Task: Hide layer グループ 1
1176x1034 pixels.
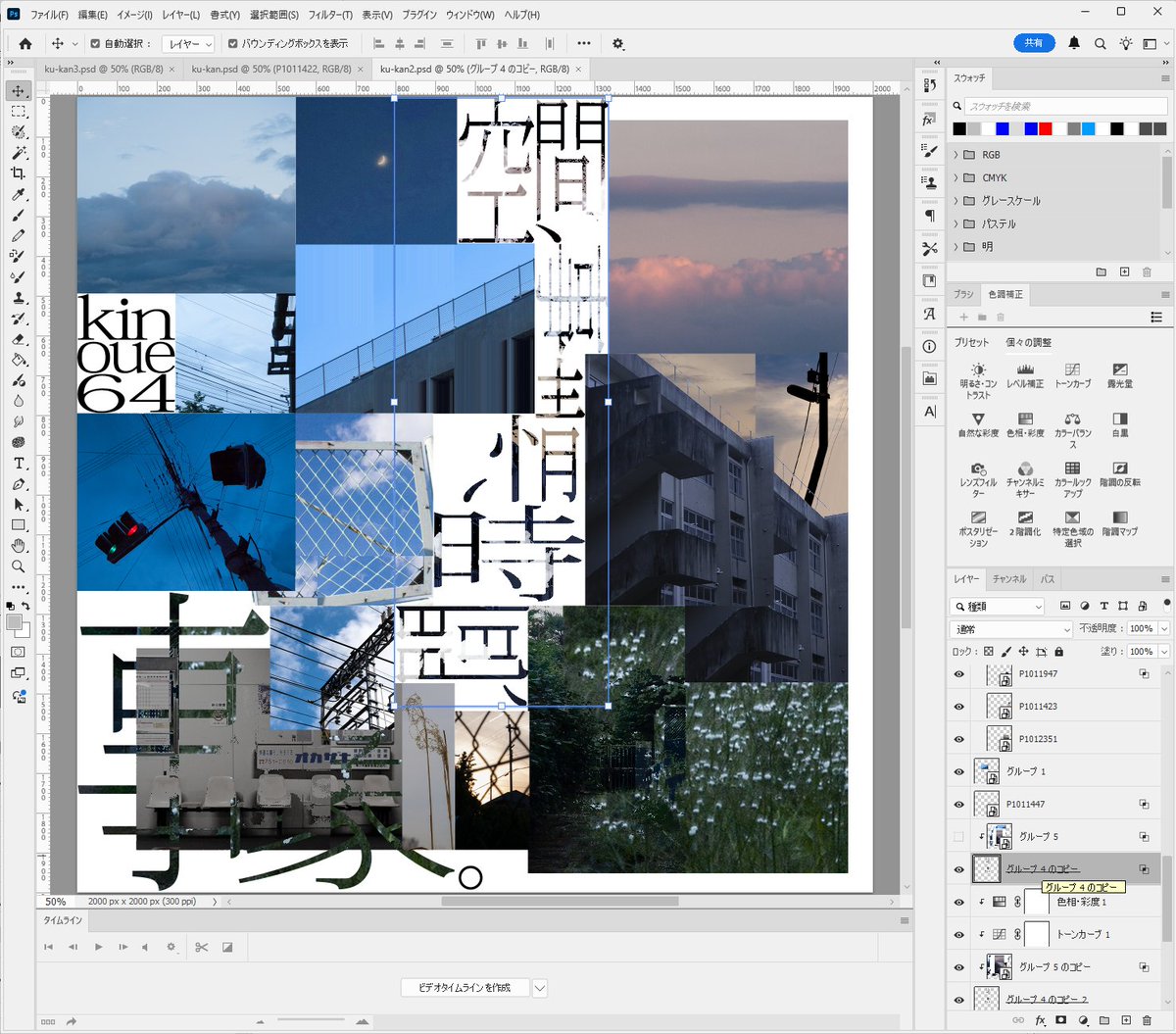Action: pyautogui.click(x=959, y=771)
